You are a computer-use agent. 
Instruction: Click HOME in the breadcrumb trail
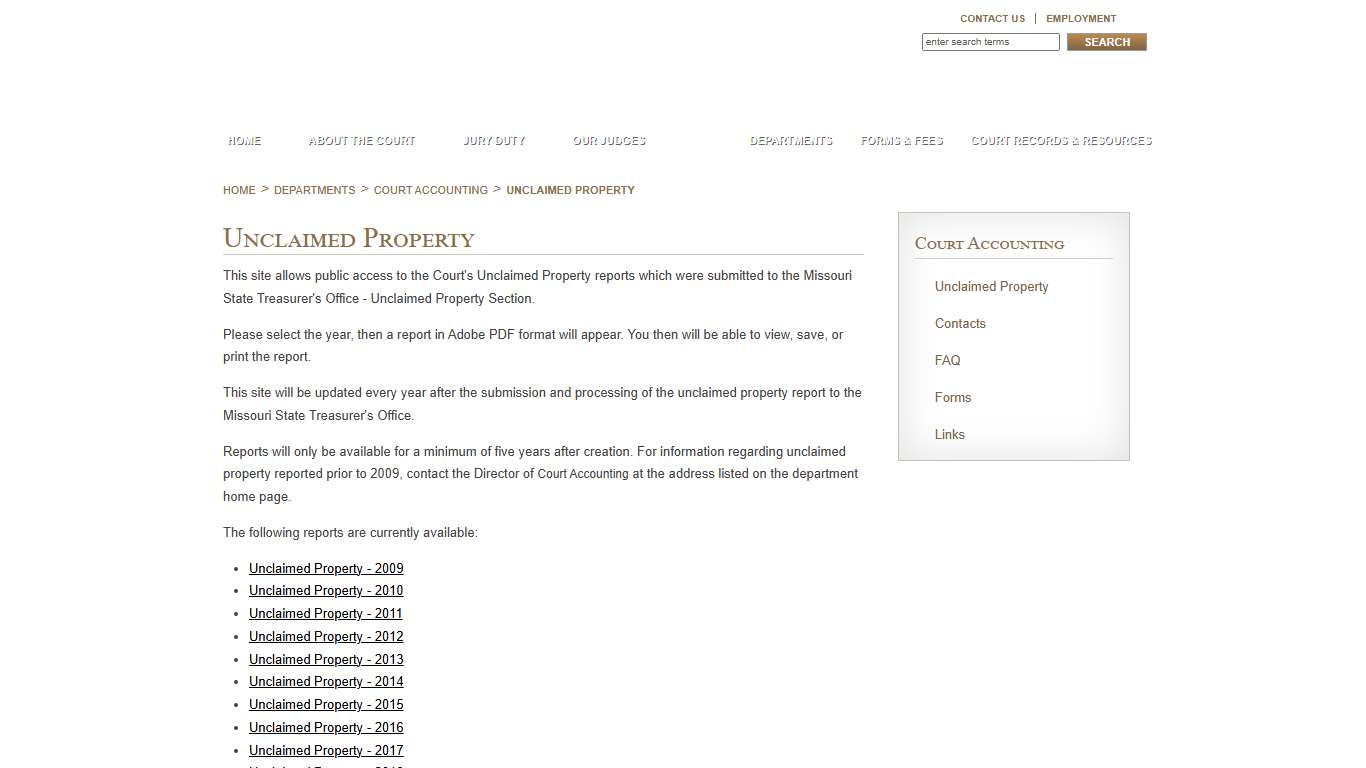(x=239, y=190)
